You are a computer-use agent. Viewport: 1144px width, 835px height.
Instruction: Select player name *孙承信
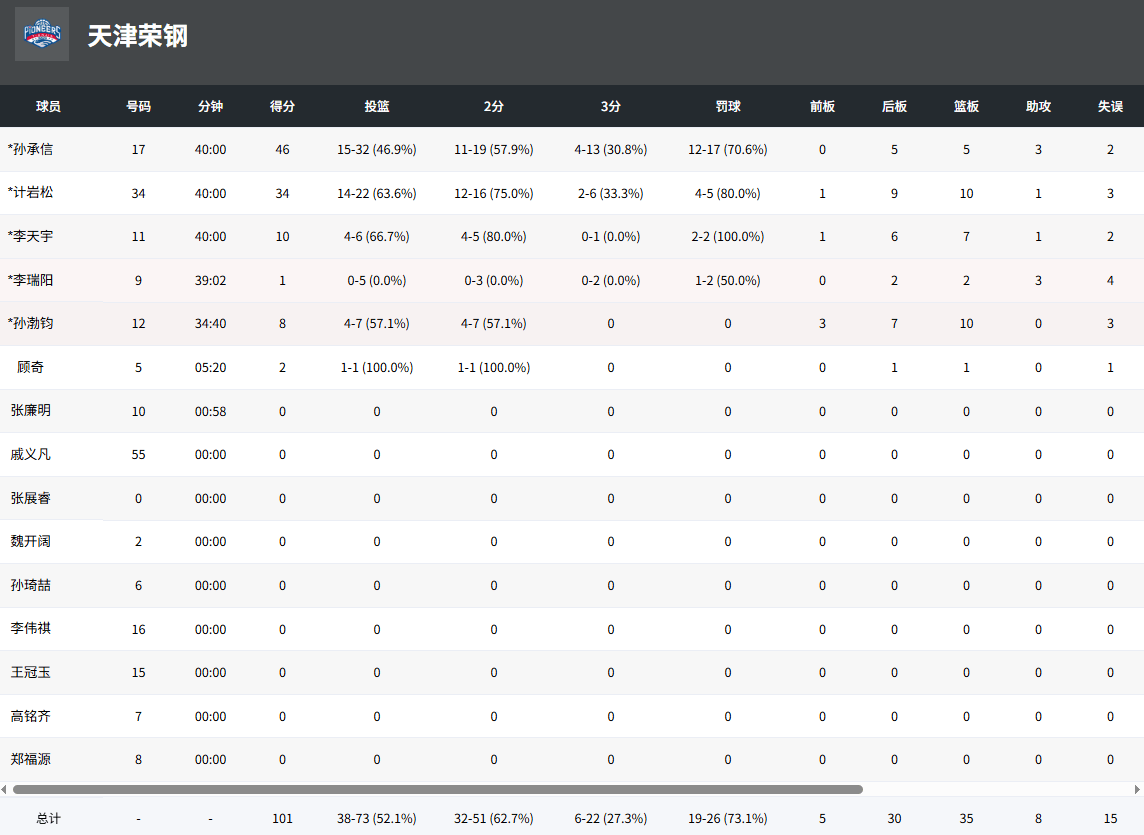click(30, 149)
